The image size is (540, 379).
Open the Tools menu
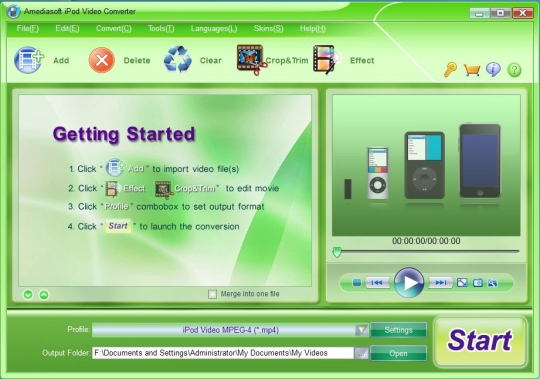pyautogui.click(x=161, y=29)
